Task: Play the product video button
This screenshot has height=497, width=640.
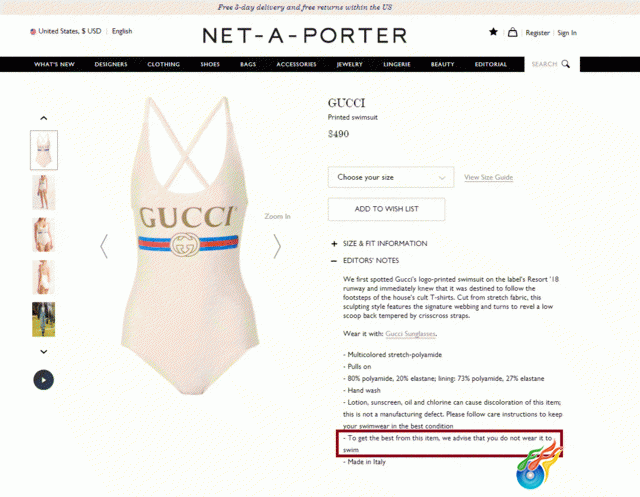Action: (x=44, y=380)
